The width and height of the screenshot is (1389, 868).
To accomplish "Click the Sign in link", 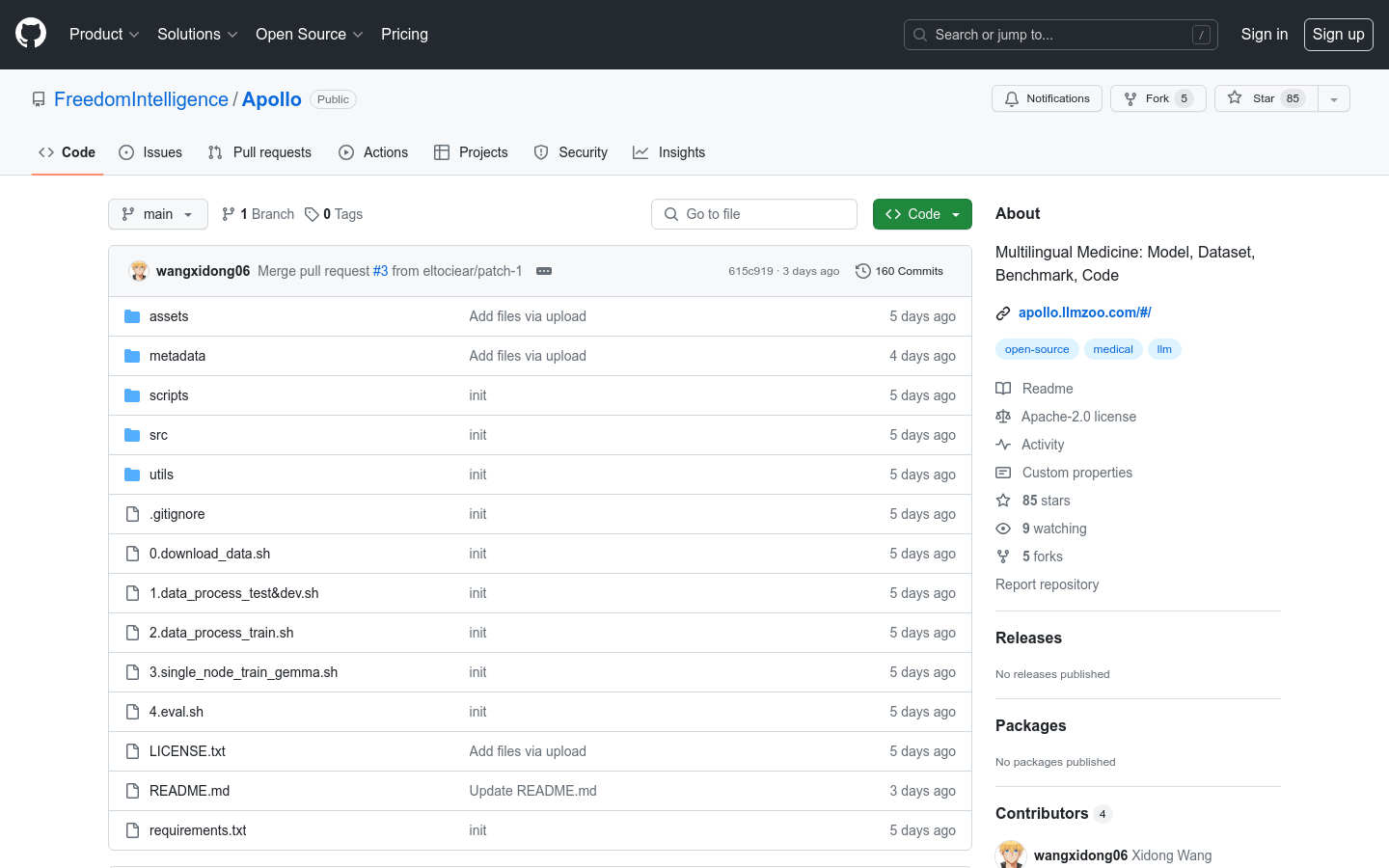I will [1265, 34].
